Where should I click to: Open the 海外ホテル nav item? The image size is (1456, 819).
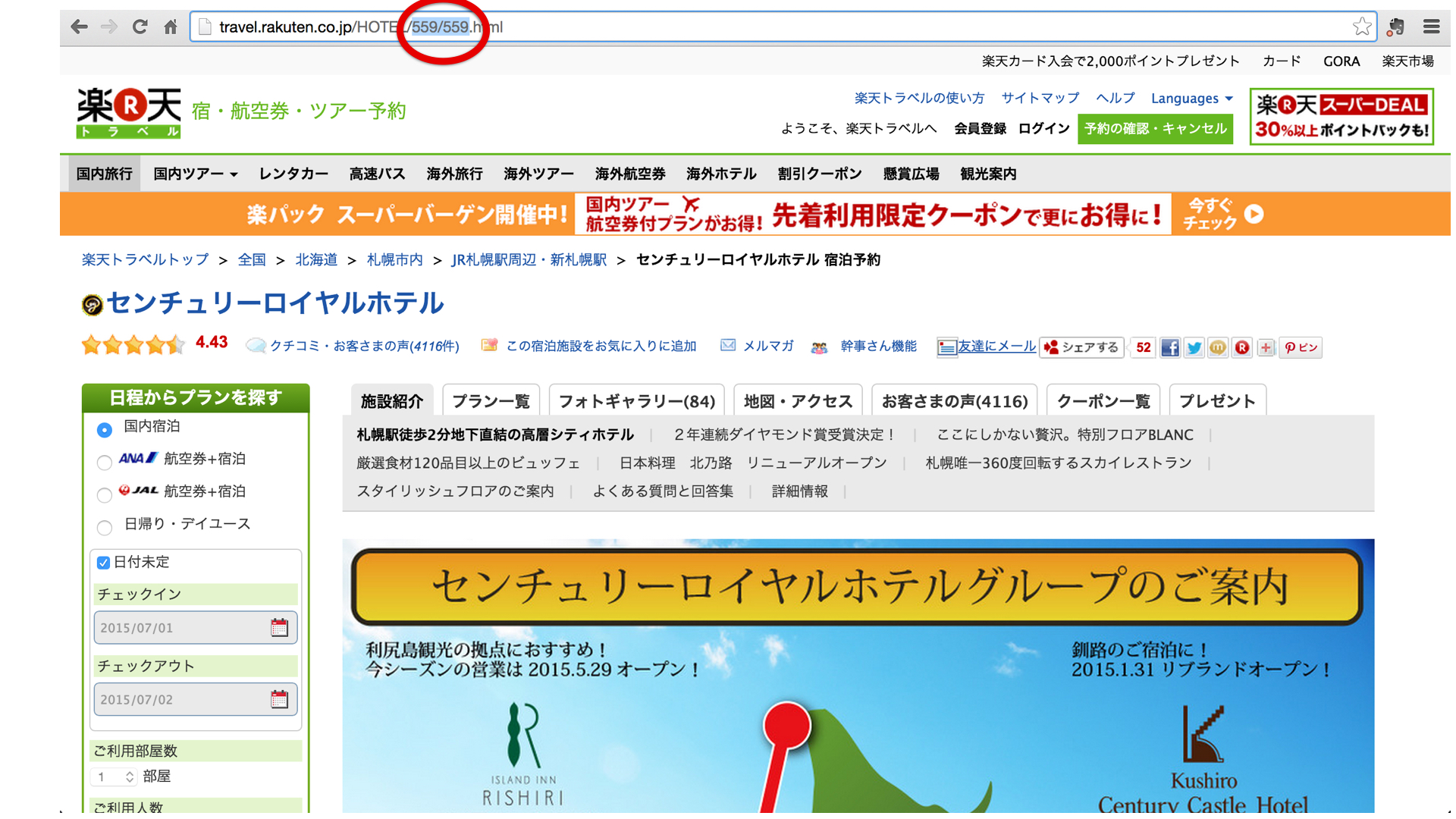click(x=721, y=174)
